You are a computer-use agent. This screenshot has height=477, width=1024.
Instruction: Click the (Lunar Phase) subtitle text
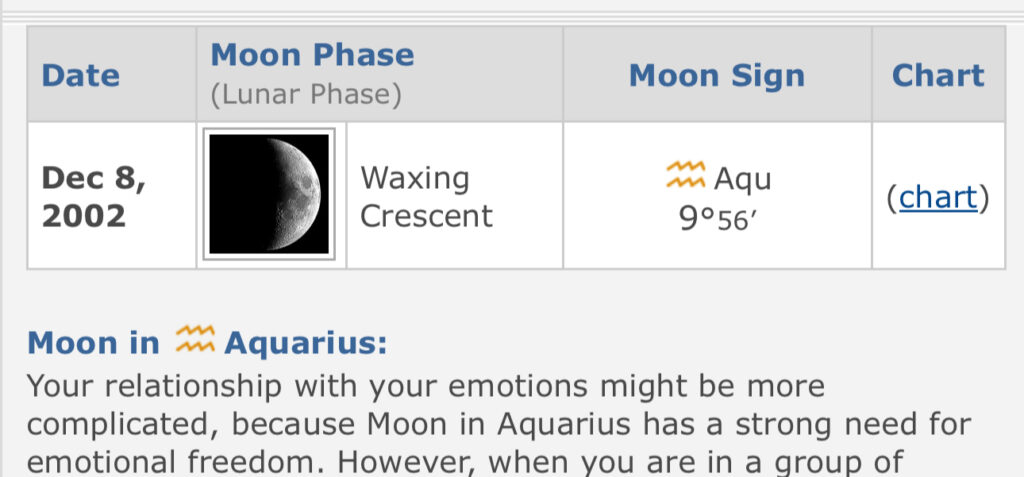[306, 95]
